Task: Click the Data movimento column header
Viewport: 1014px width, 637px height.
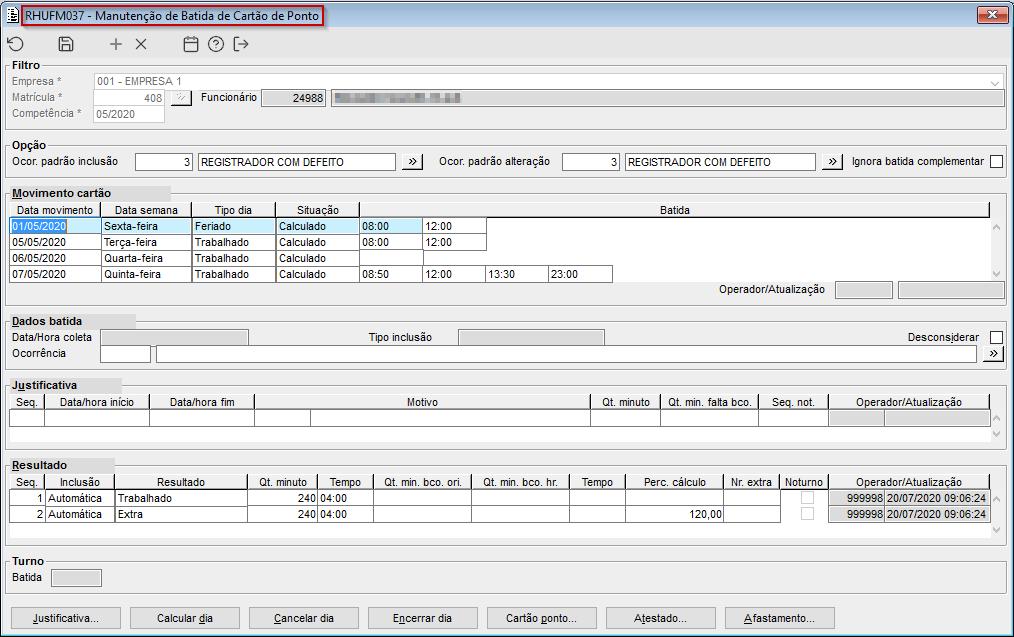Action: tap(55, 210)
